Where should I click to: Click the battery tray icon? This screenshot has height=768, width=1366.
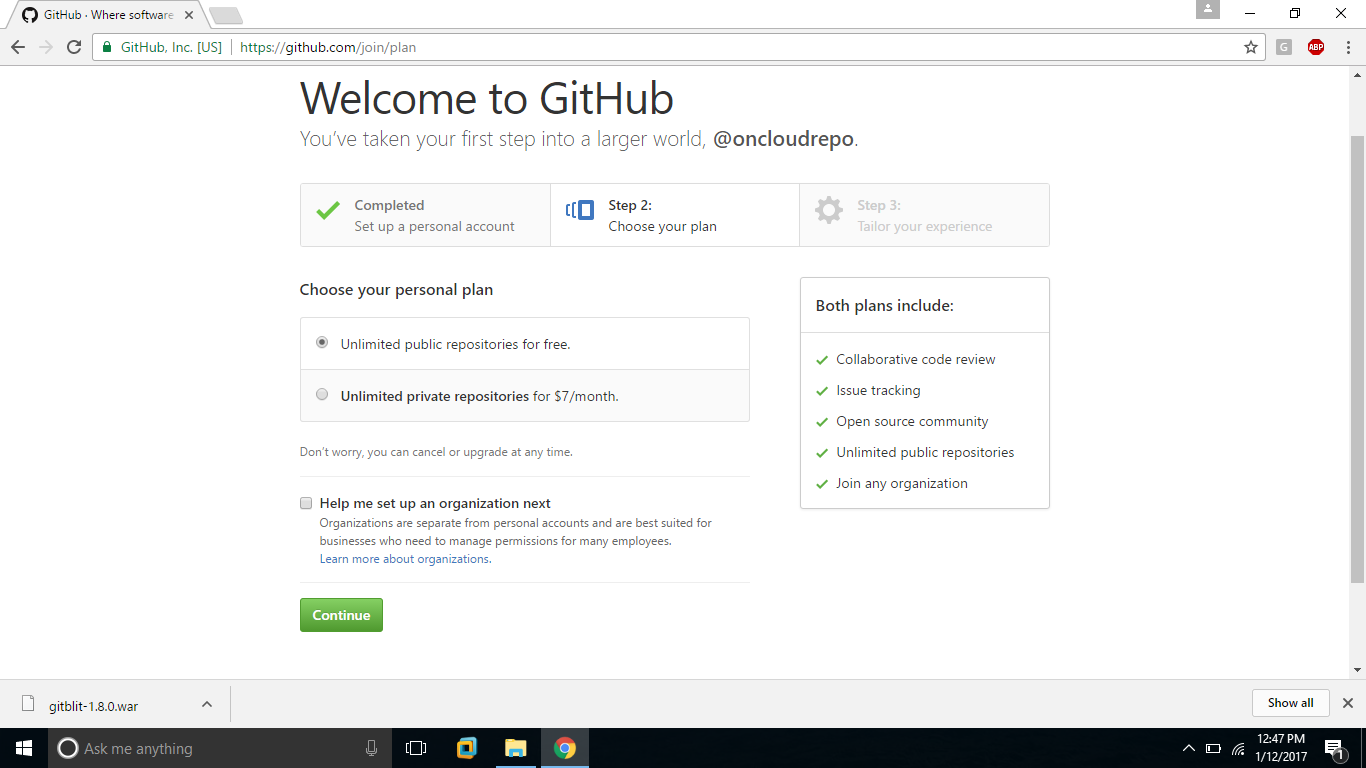pos(1213,748)
